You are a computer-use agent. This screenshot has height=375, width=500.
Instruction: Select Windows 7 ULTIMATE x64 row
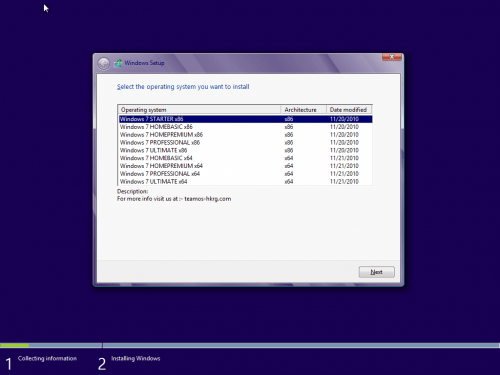[245, 181]
